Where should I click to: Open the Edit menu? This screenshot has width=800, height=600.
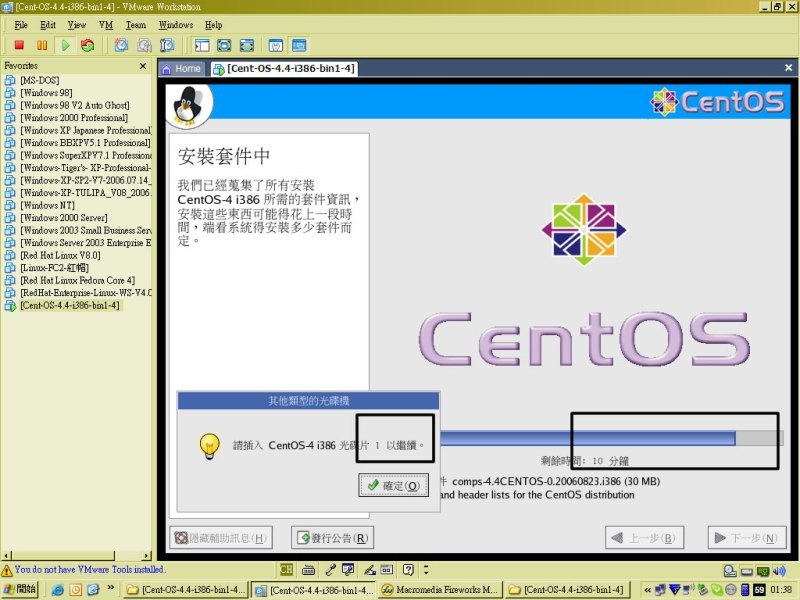tap(47, 24)
